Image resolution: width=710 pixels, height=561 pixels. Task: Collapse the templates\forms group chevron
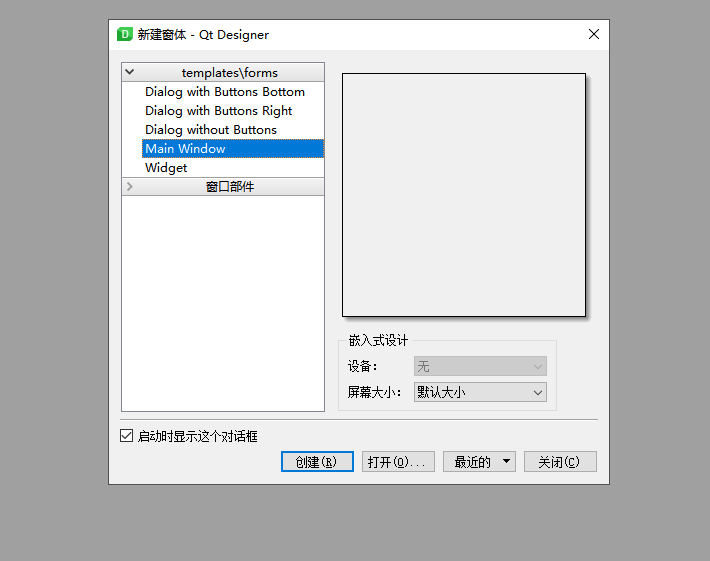click(130, 72)
